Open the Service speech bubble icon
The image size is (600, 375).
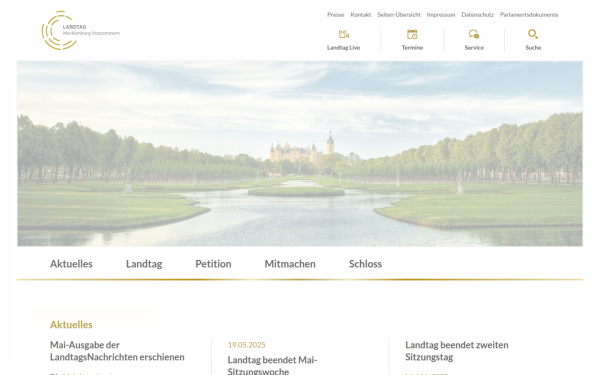pyautogui.click(x=474, y=34)
